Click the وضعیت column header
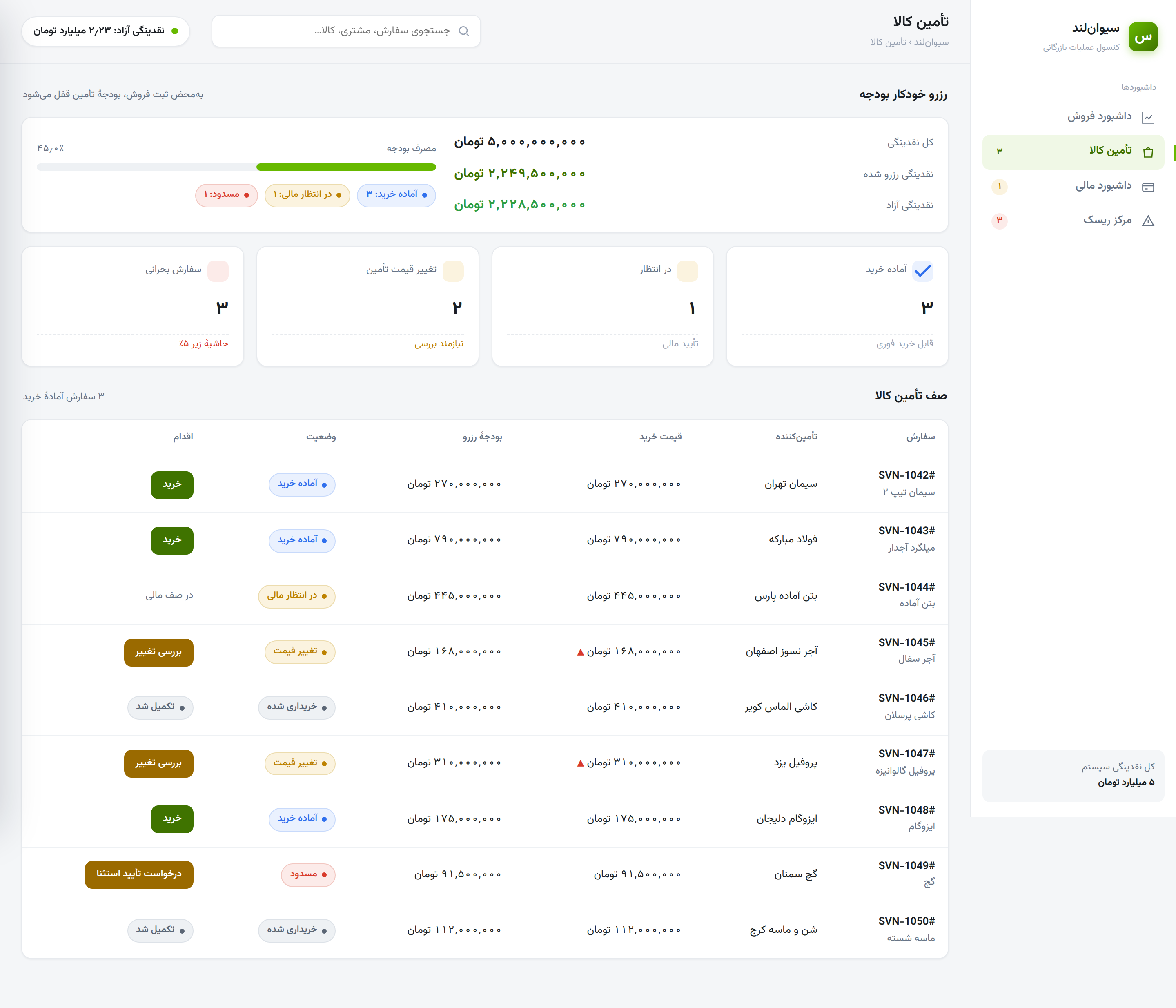 tap(321, 437)
